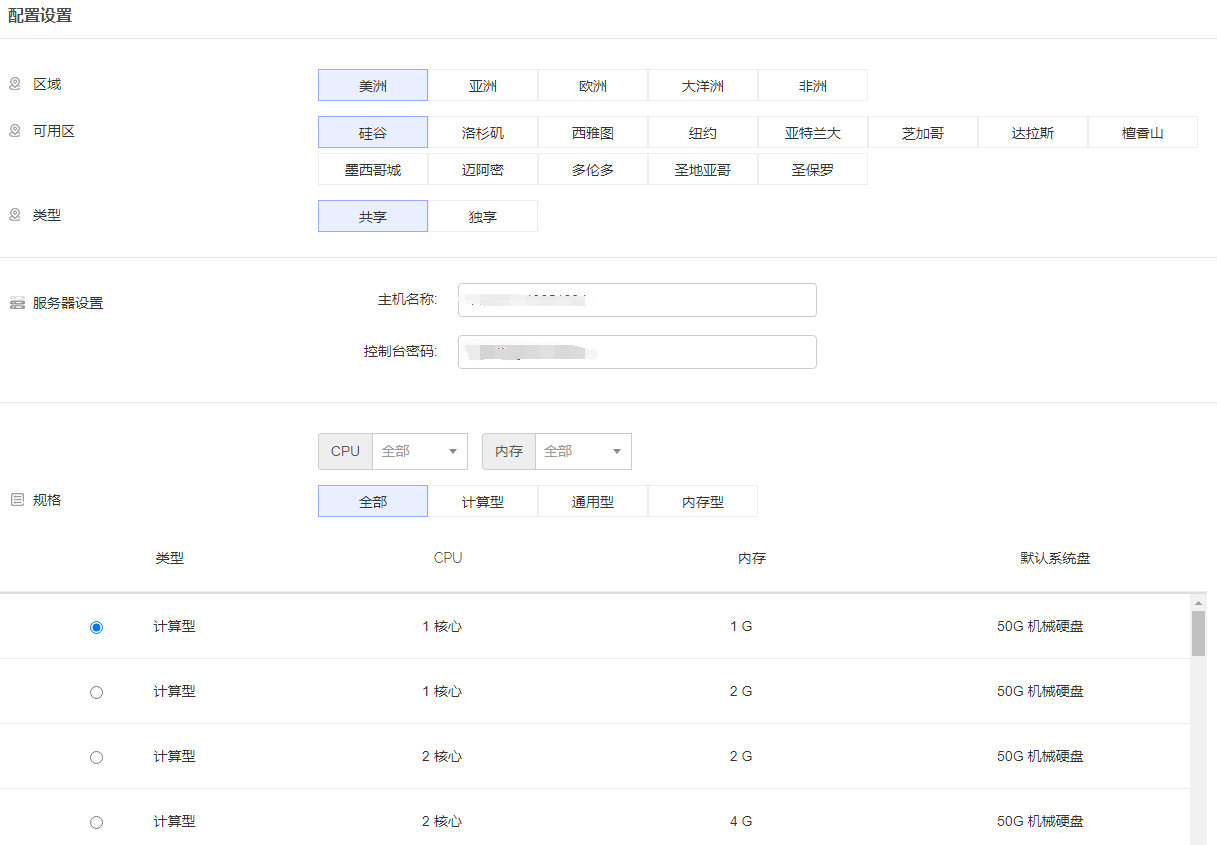Click the spec table scrollbar thumb
The width and height of the screenshot is (1217, 845).
[x=1198, y=633]
